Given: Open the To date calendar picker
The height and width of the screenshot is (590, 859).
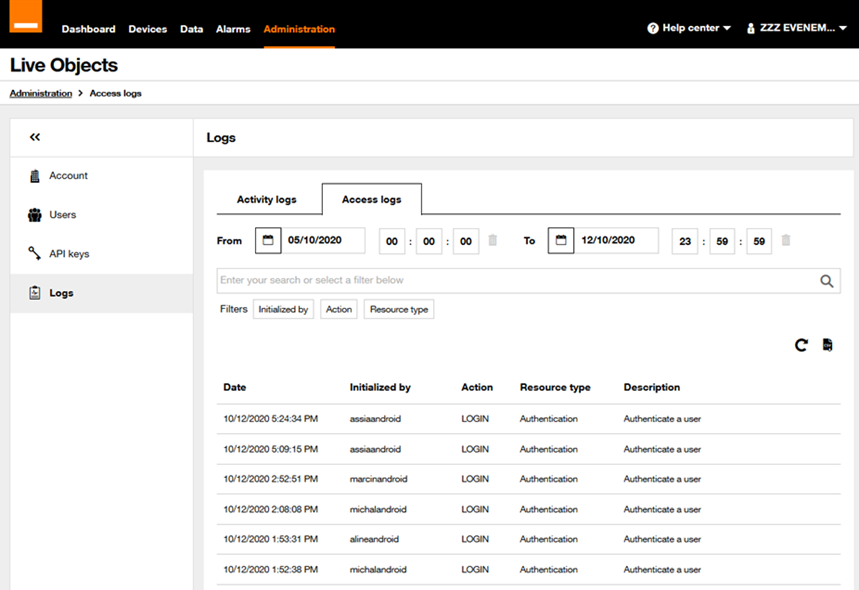Looking at the screenshot, I should (561, 240).
